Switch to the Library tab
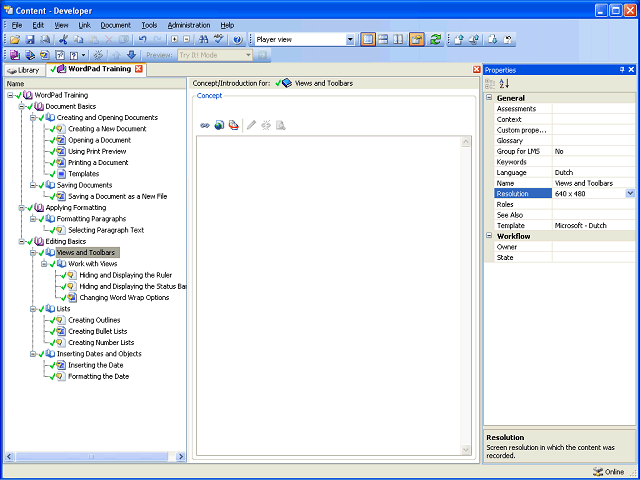Image resolution: width=640 pixels, height=480 pixels. pyautogui.click(x=24, y=70)
